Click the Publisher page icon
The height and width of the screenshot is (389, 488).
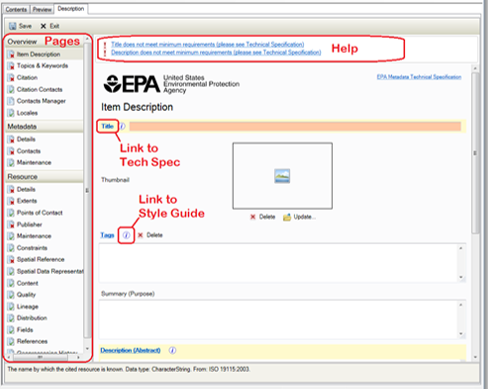coord(11,224)
